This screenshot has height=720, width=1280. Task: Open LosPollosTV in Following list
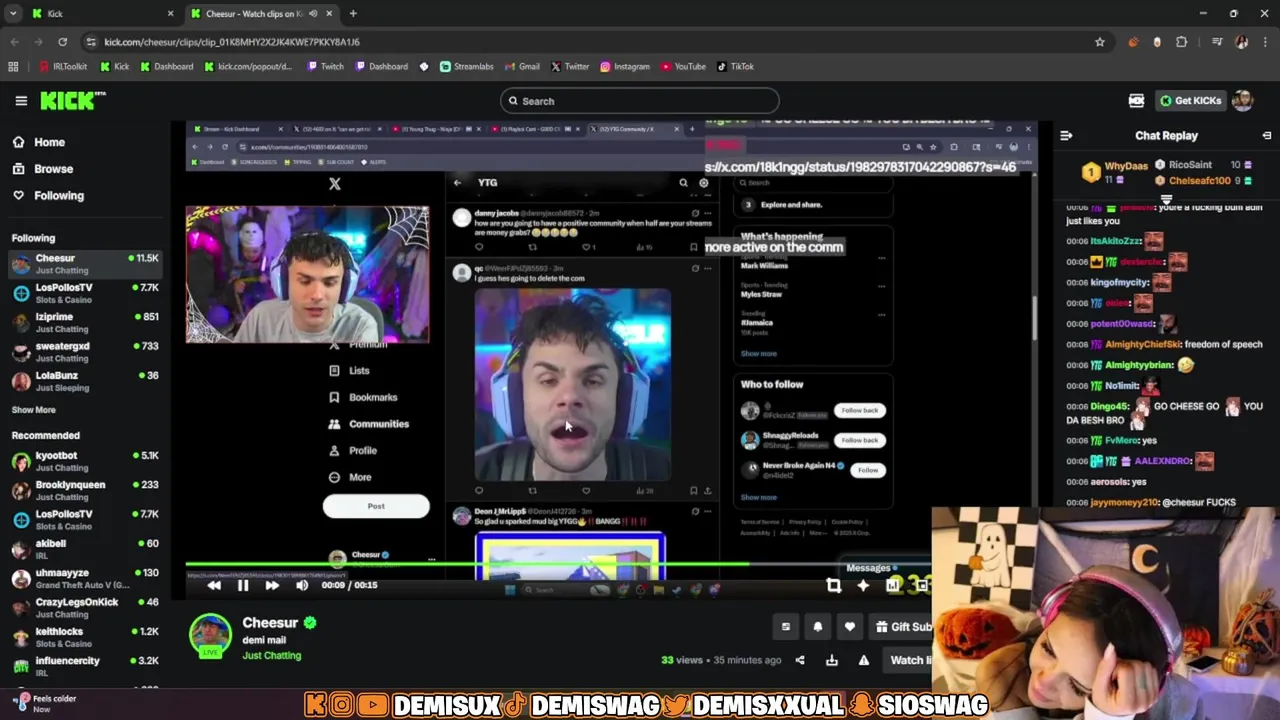[85, 293]
